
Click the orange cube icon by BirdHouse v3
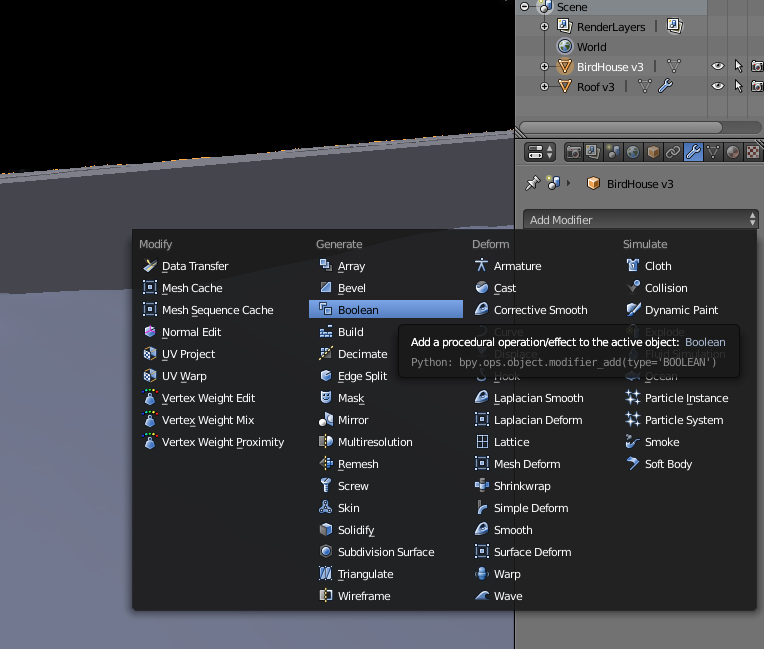593,183
